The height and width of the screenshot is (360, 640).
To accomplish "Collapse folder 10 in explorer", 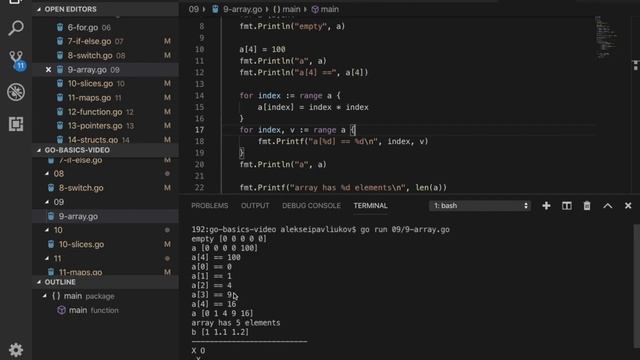I will [47, 230].
